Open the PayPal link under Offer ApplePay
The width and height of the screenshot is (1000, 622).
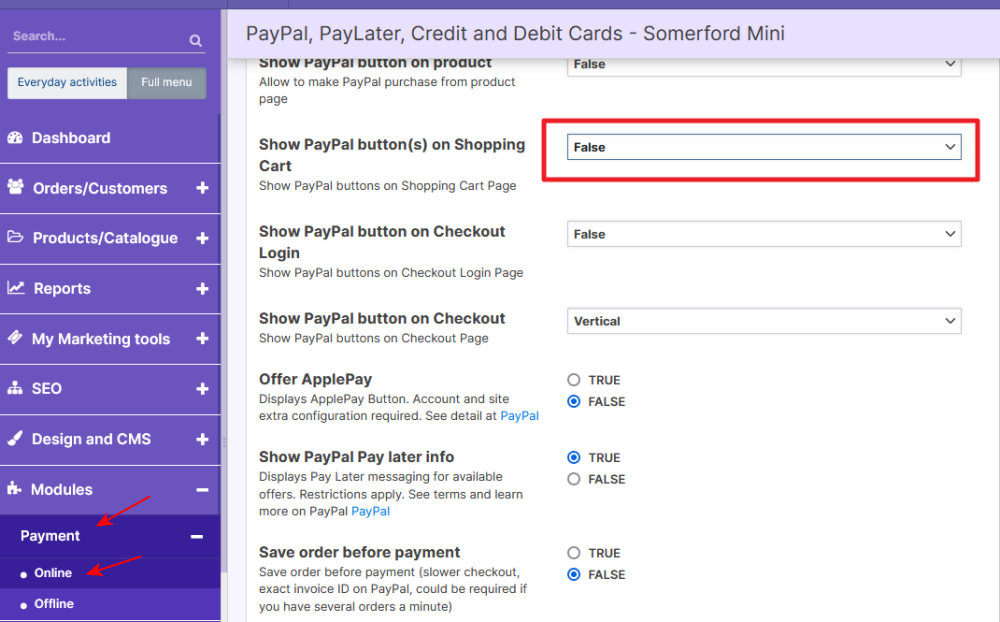pos(519,416)
